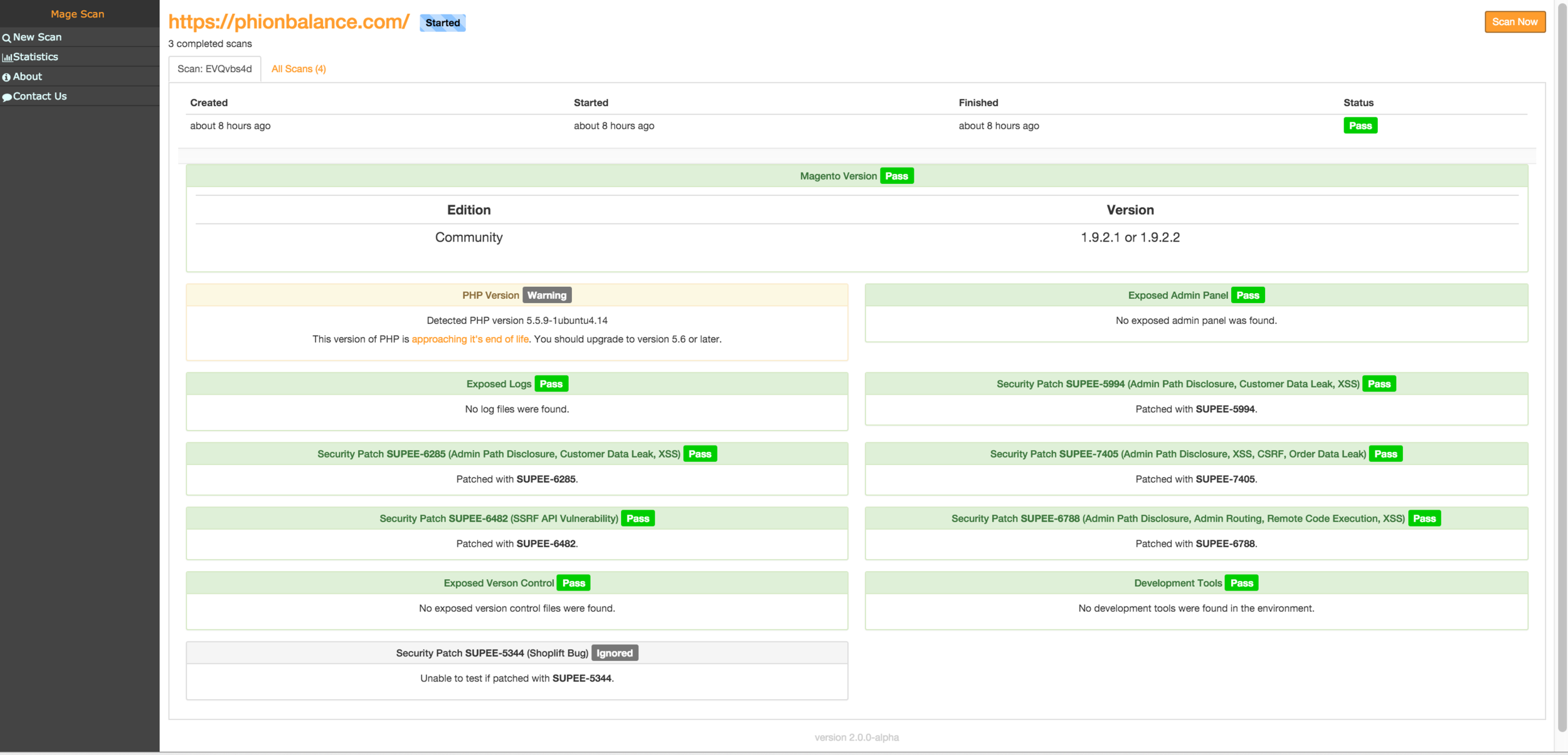Click the New Scan magnifier icon

click(6, 38)
